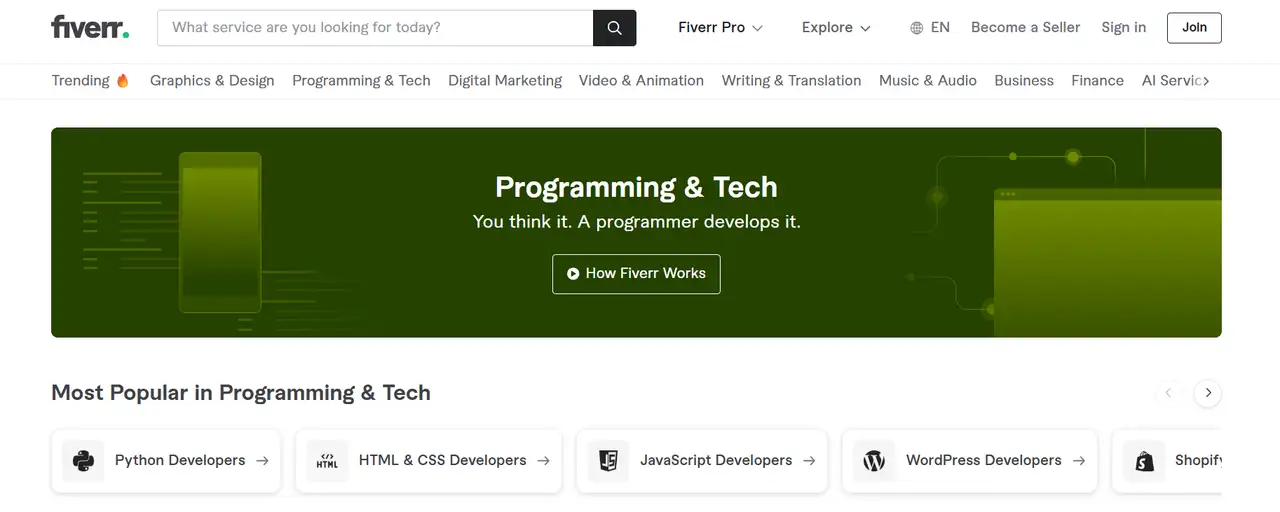This screenshot has width=1280, height=512.
Task: Open JavaScript Developers card
Action: coord(702,461)
